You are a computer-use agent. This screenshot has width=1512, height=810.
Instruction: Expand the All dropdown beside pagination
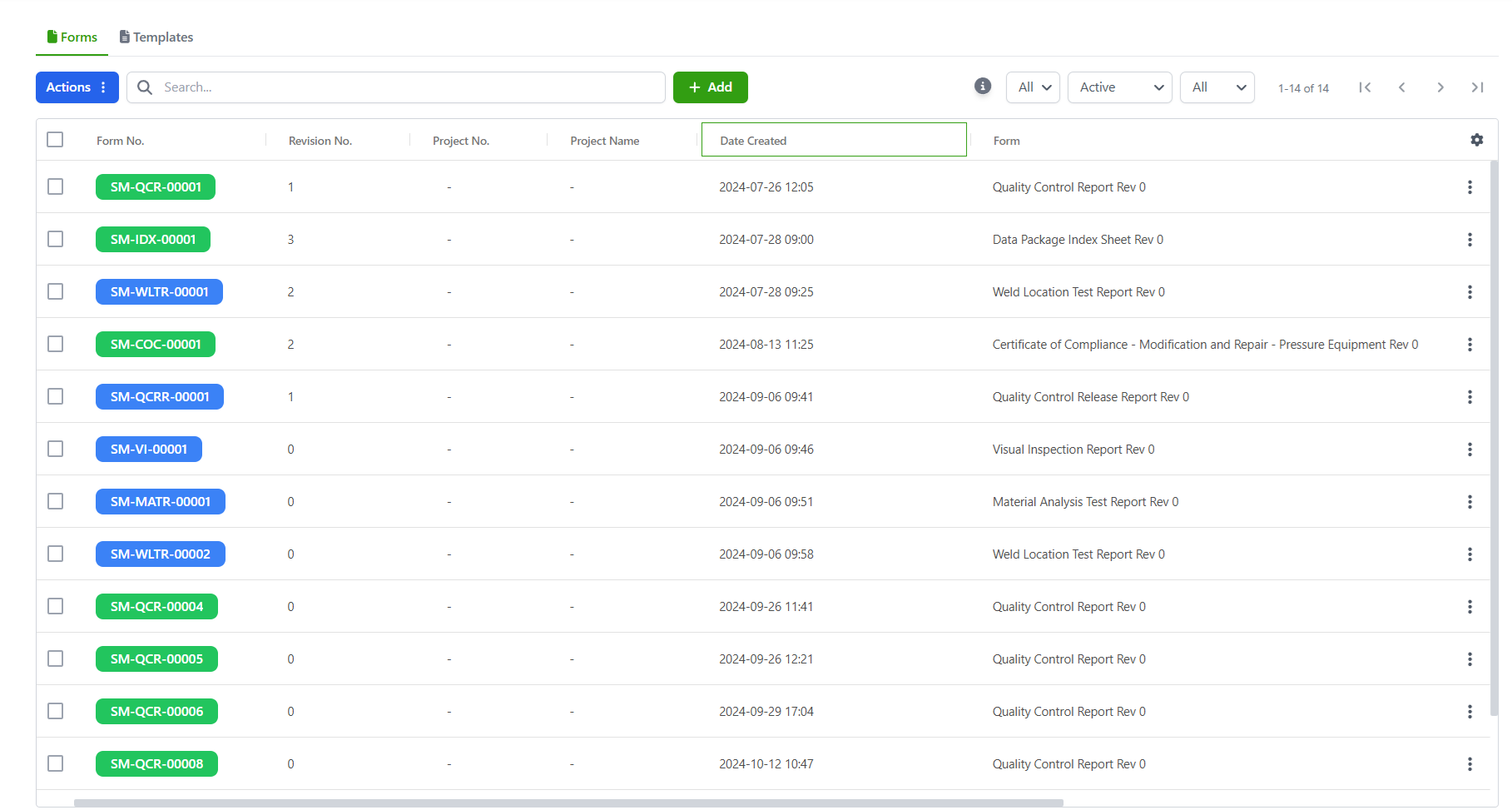tap(1217, 87)
